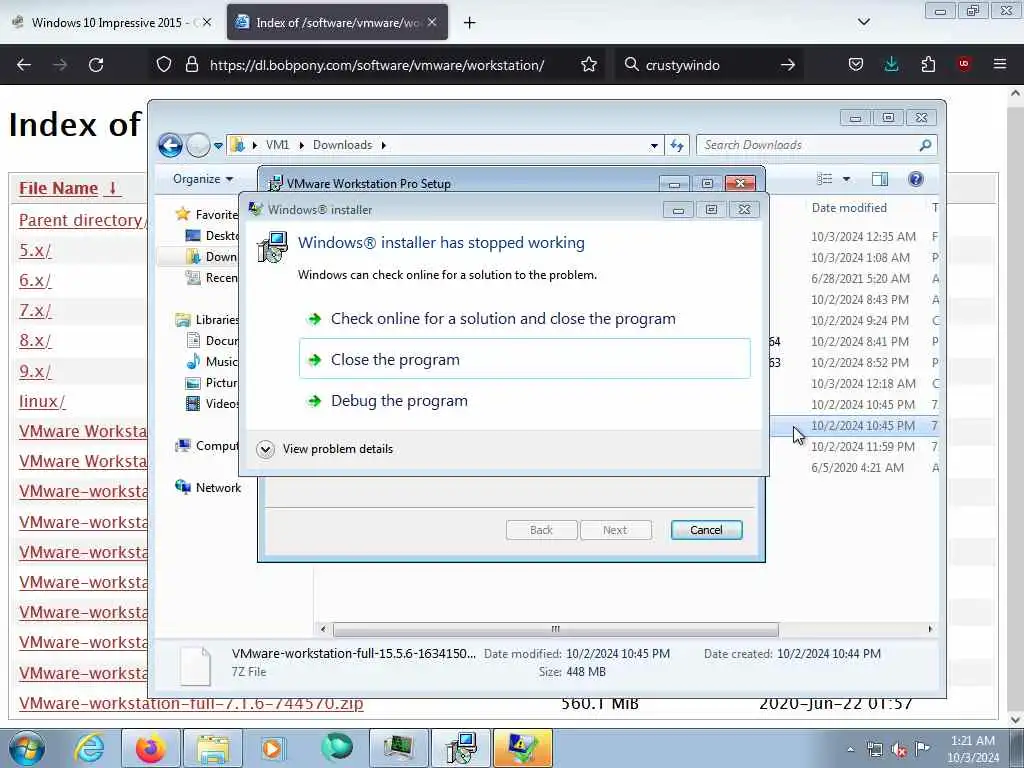
Task: Click Explorer refresh button
Action: pos(677,145)
